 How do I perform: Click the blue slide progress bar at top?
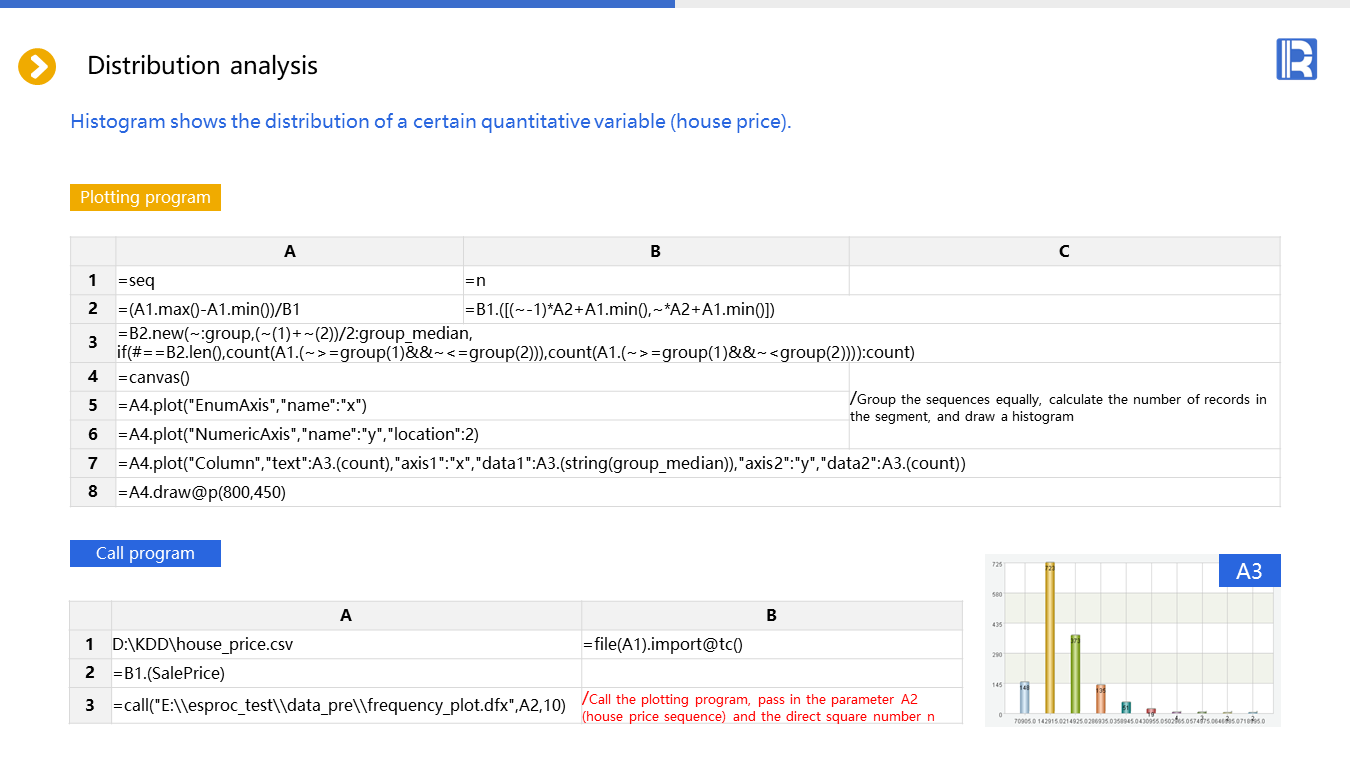pos(337,4)
